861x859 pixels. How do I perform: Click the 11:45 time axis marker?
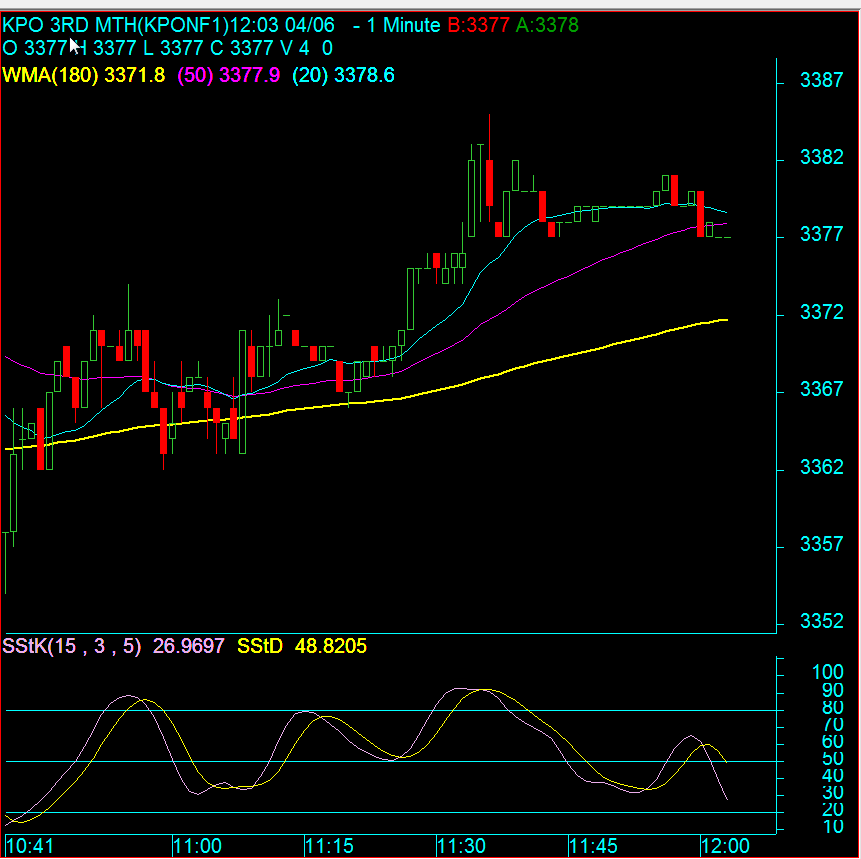click(x=593, y=846)
